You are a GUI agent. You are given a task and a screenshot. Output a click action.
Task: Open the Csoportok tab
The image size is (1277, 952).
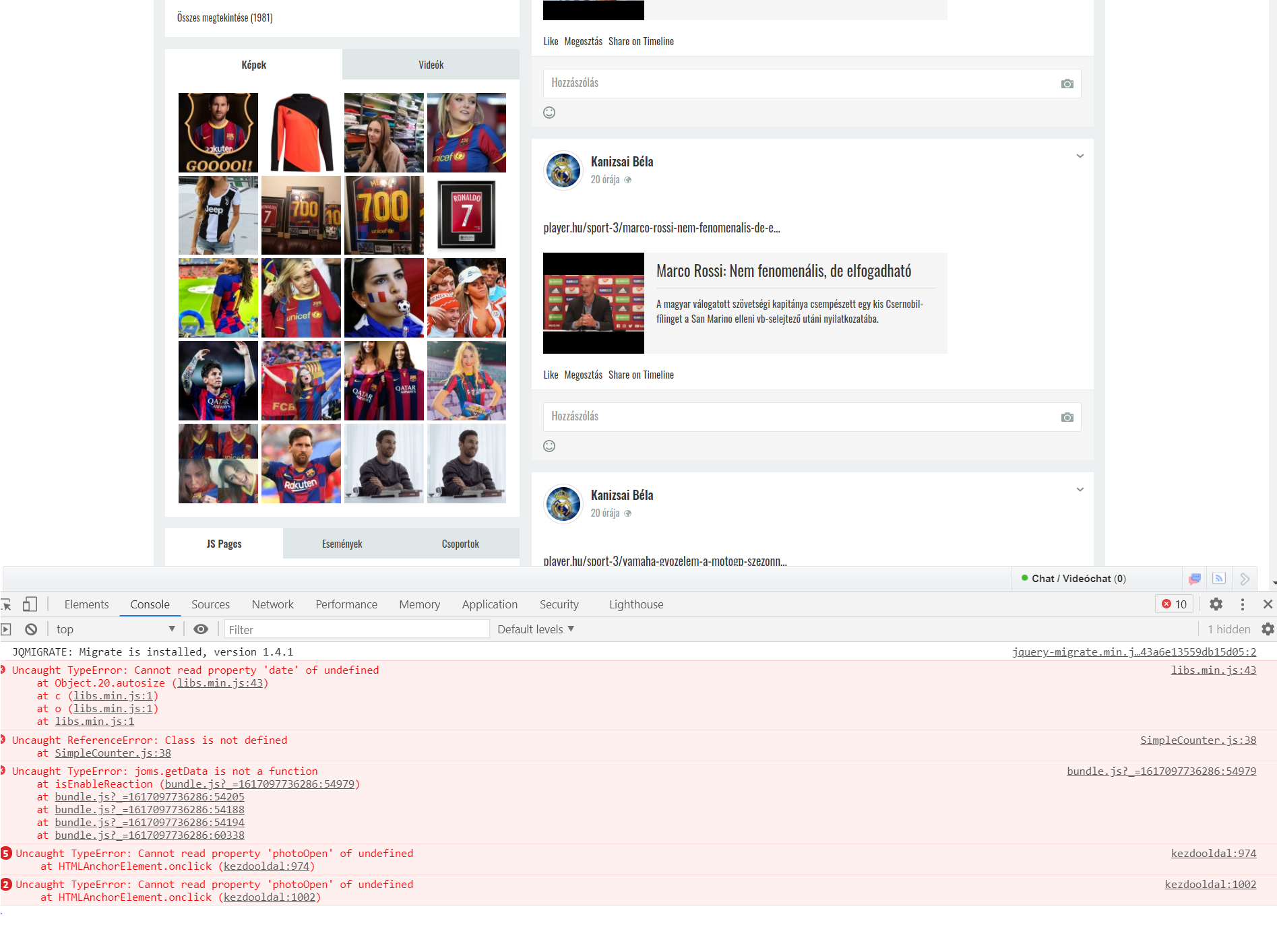pyautogui.click(x=461, y=544)
